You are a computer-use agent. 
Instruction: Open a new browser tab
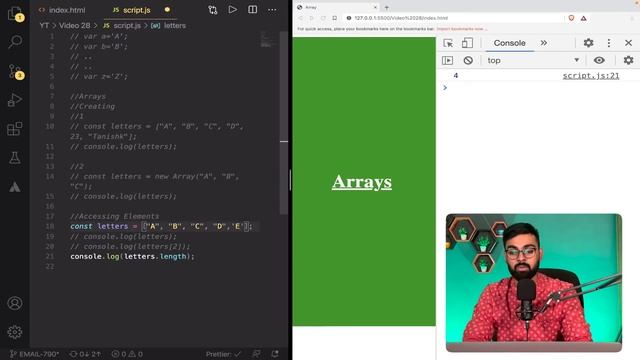[387, 7]
